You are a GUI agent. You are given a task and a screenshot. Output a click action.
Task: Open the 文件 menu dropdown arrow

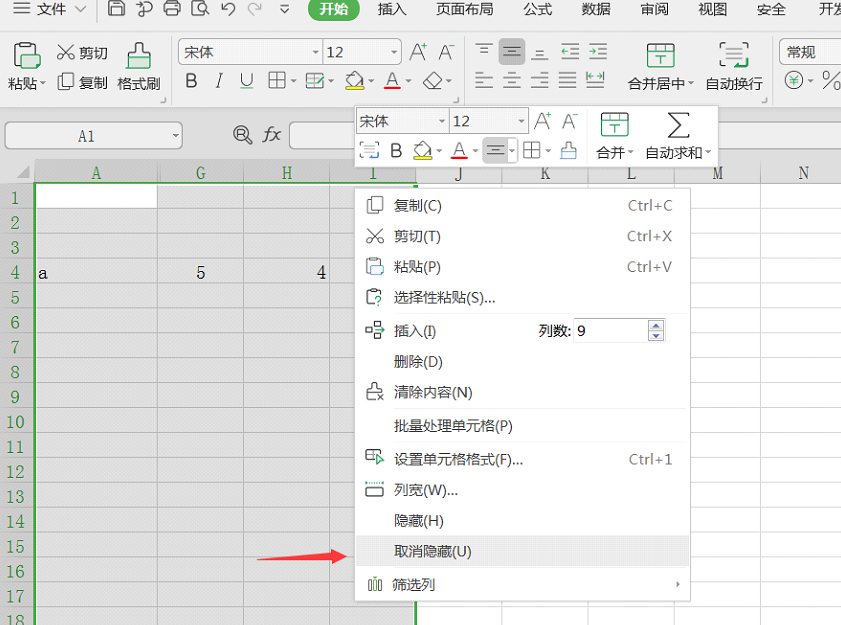pyautogui.click(x=80, y=9)
